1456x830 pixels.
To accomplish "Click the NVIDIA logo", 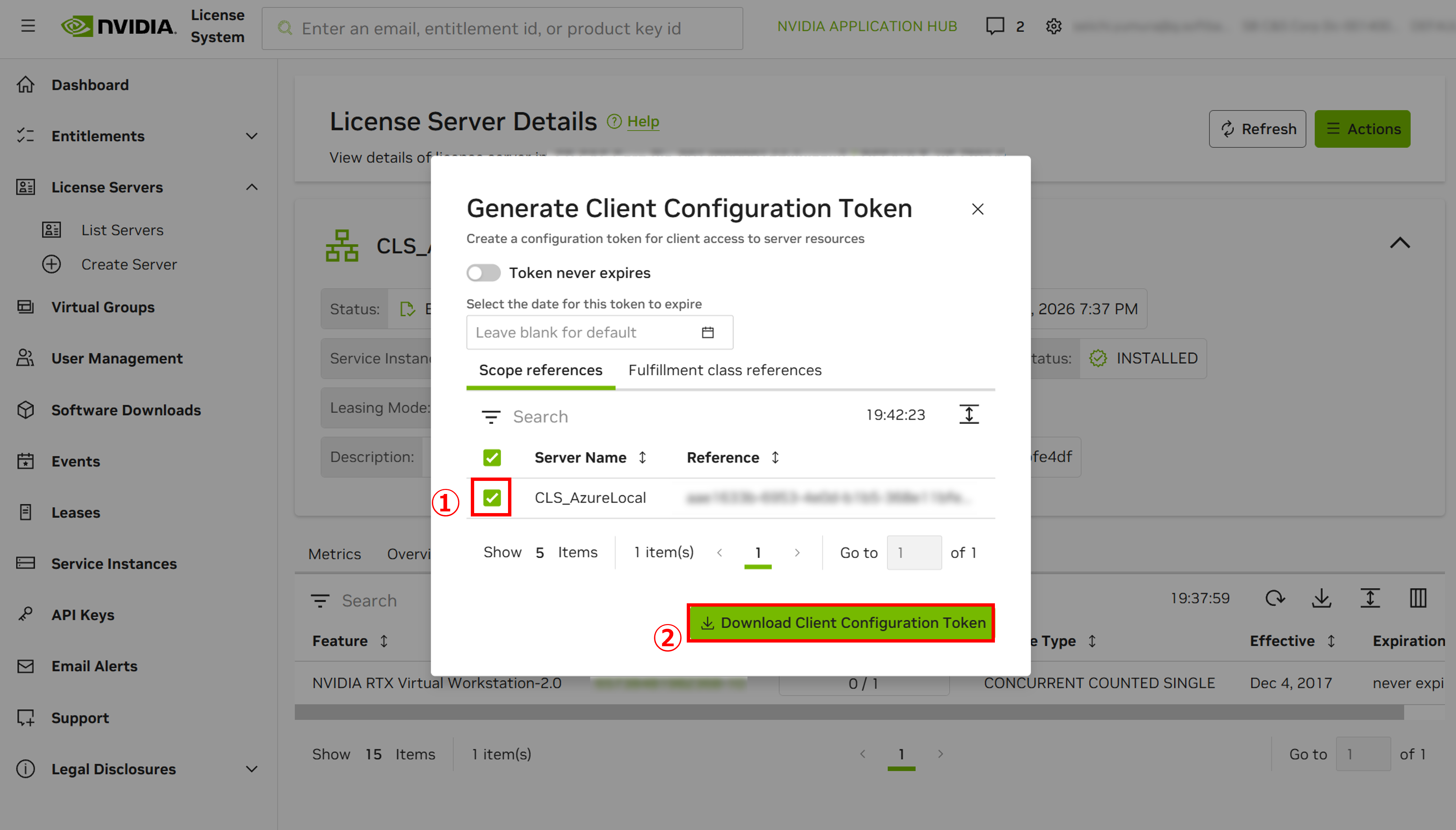I will tap(119, 26).
